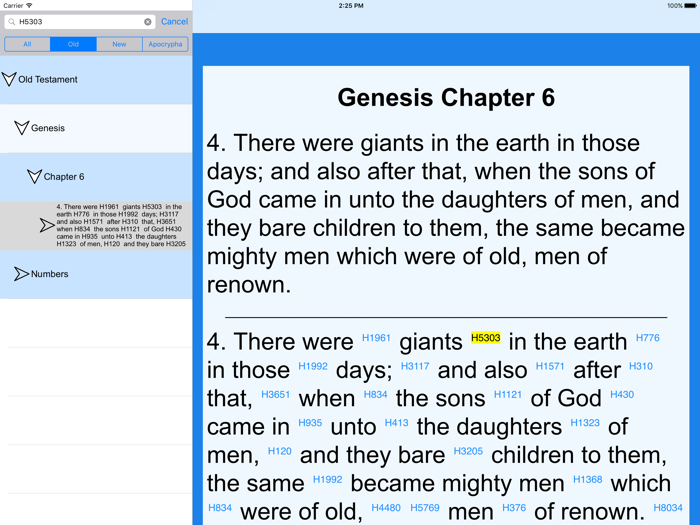Collapse the Chapter 6 tree node
This screenshot has width=700, height=525.
coord(34,176)
